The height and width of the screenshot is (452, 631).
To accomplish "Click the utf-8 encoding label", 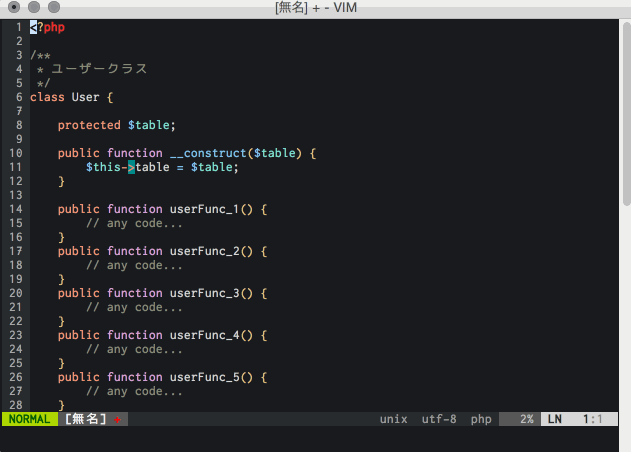I will coord(439,419).
